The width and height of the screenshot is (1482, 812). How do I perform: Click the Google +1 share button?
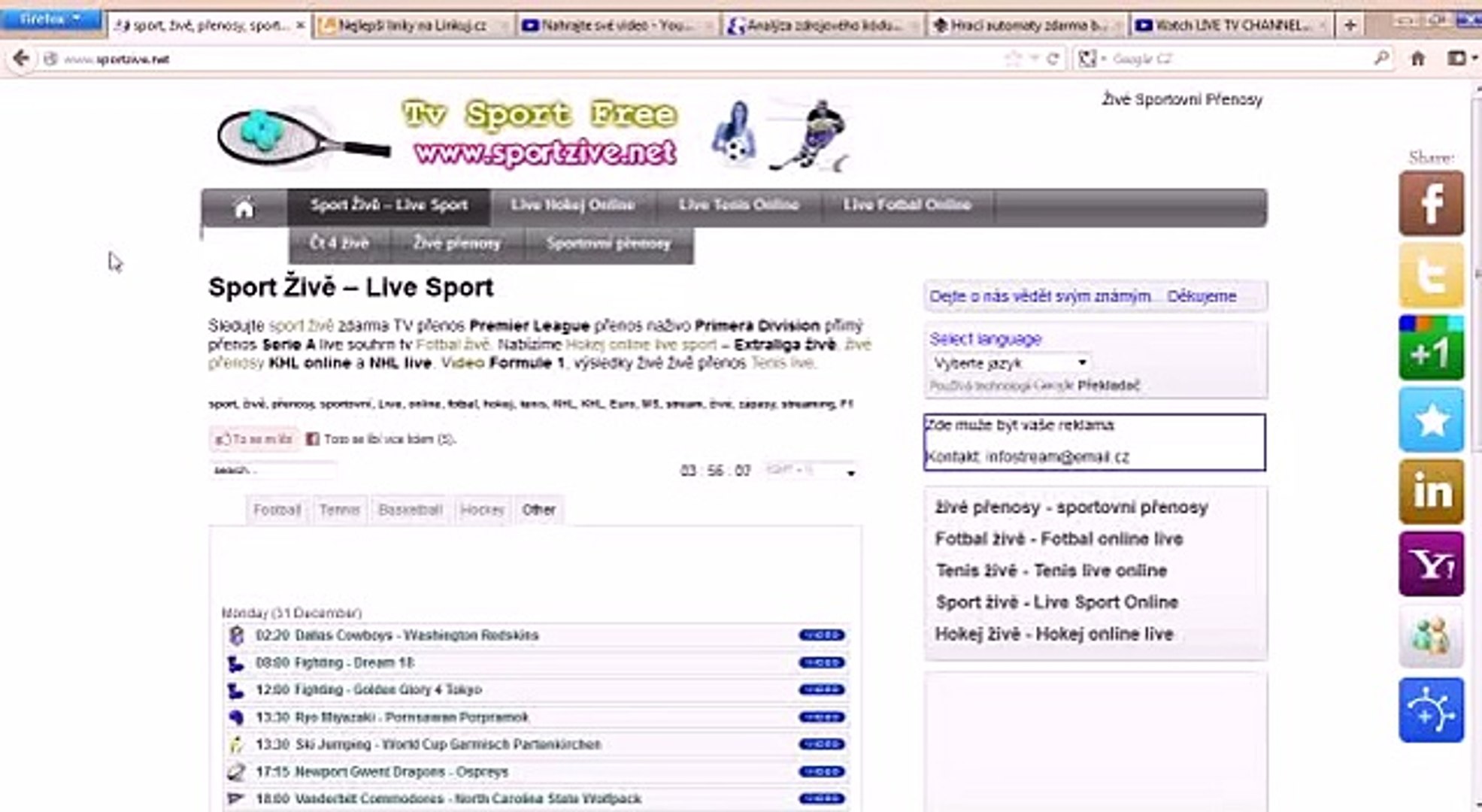click(1431, 348)
